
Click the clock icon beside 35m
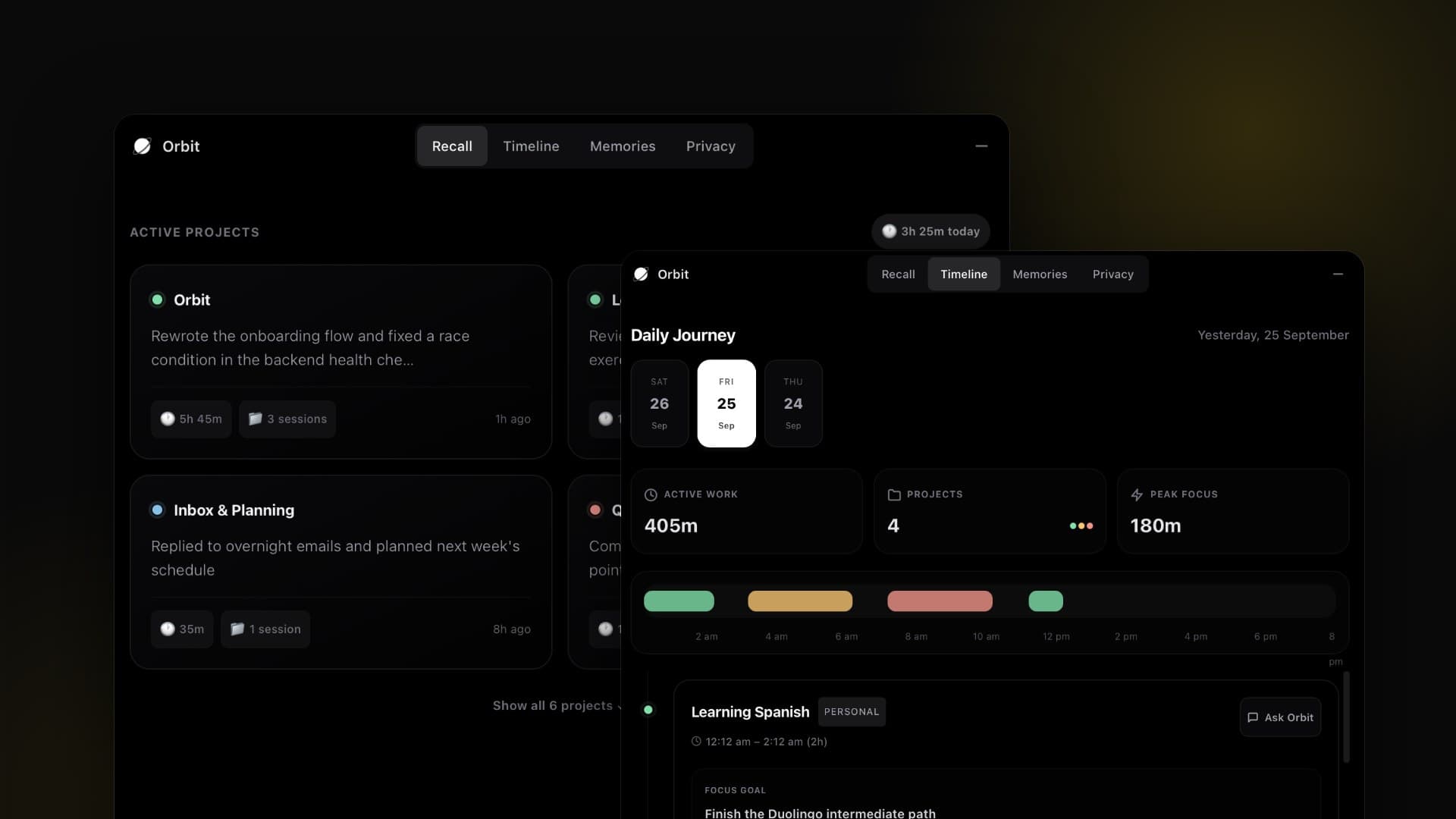tap(168, 629)
